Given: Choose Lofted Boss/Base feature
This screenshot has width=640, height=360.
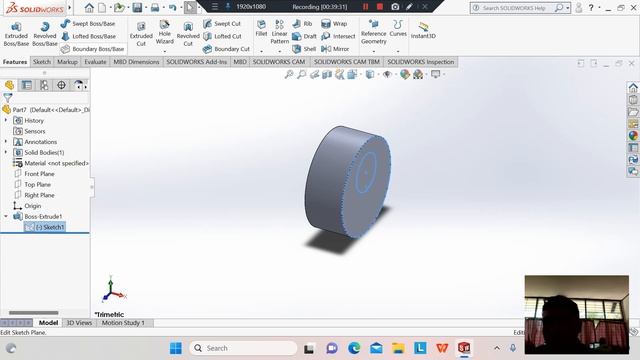Looking at the screenshot, I should tap(88, 36).
